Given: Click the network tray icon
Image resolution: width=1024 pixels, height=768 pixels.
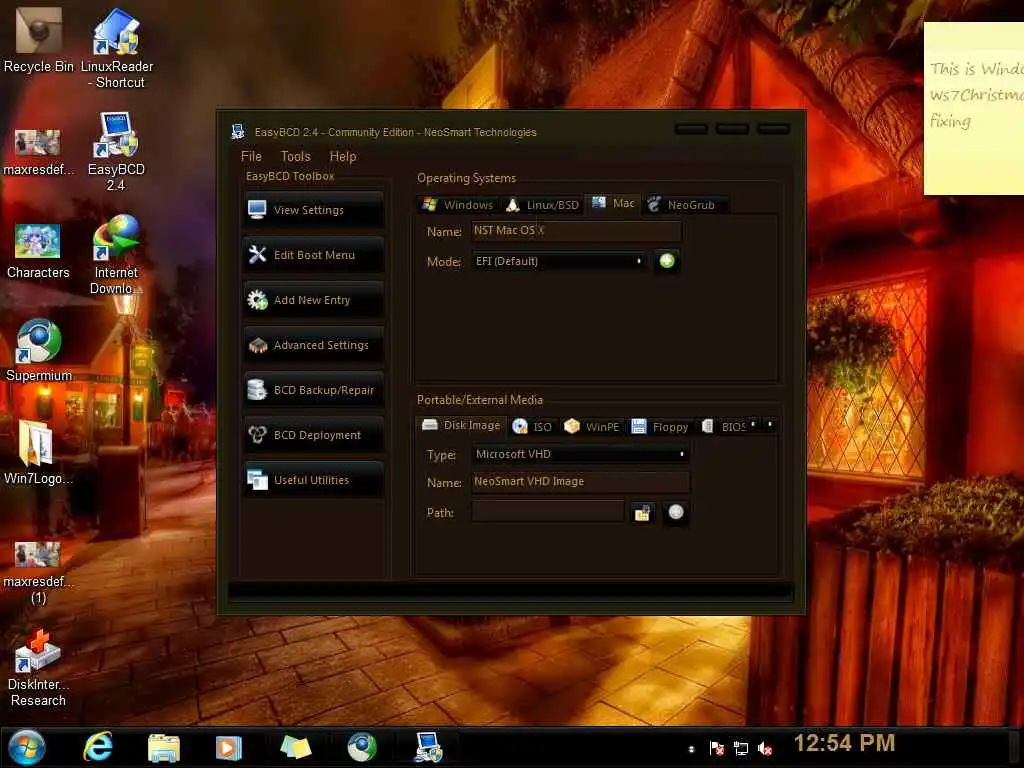Looking at the screenshot, I should pyautogui.click(x=741, y=748).
